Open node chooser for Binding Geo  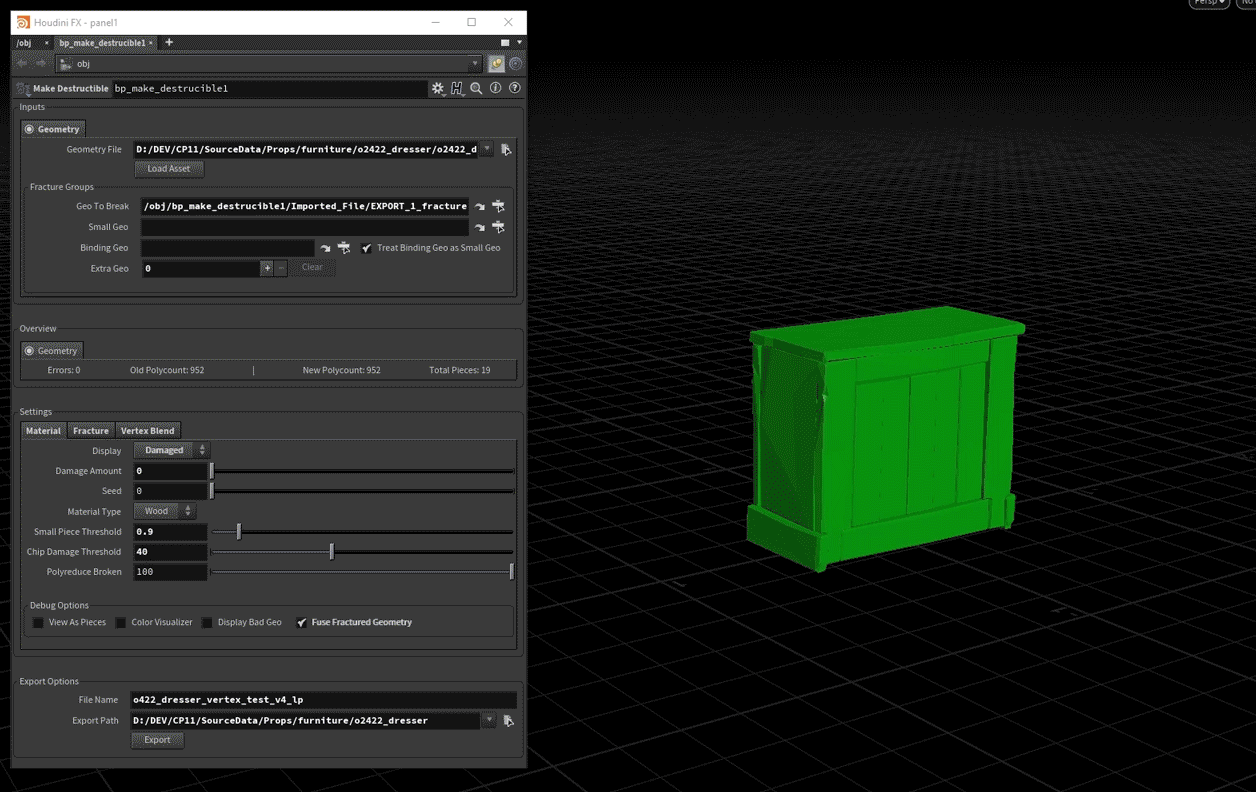[x=343, y=248]
